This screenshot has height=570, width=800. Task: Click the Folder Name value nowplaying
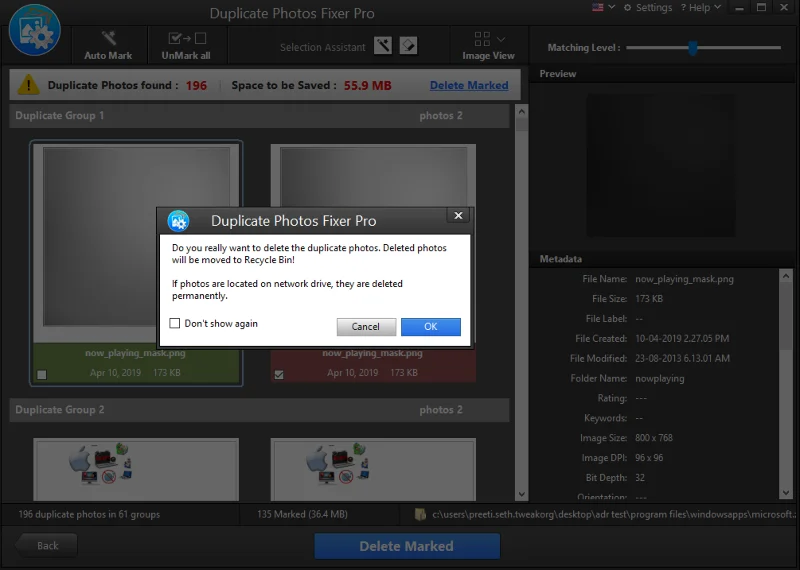click(x=660, y=379)
